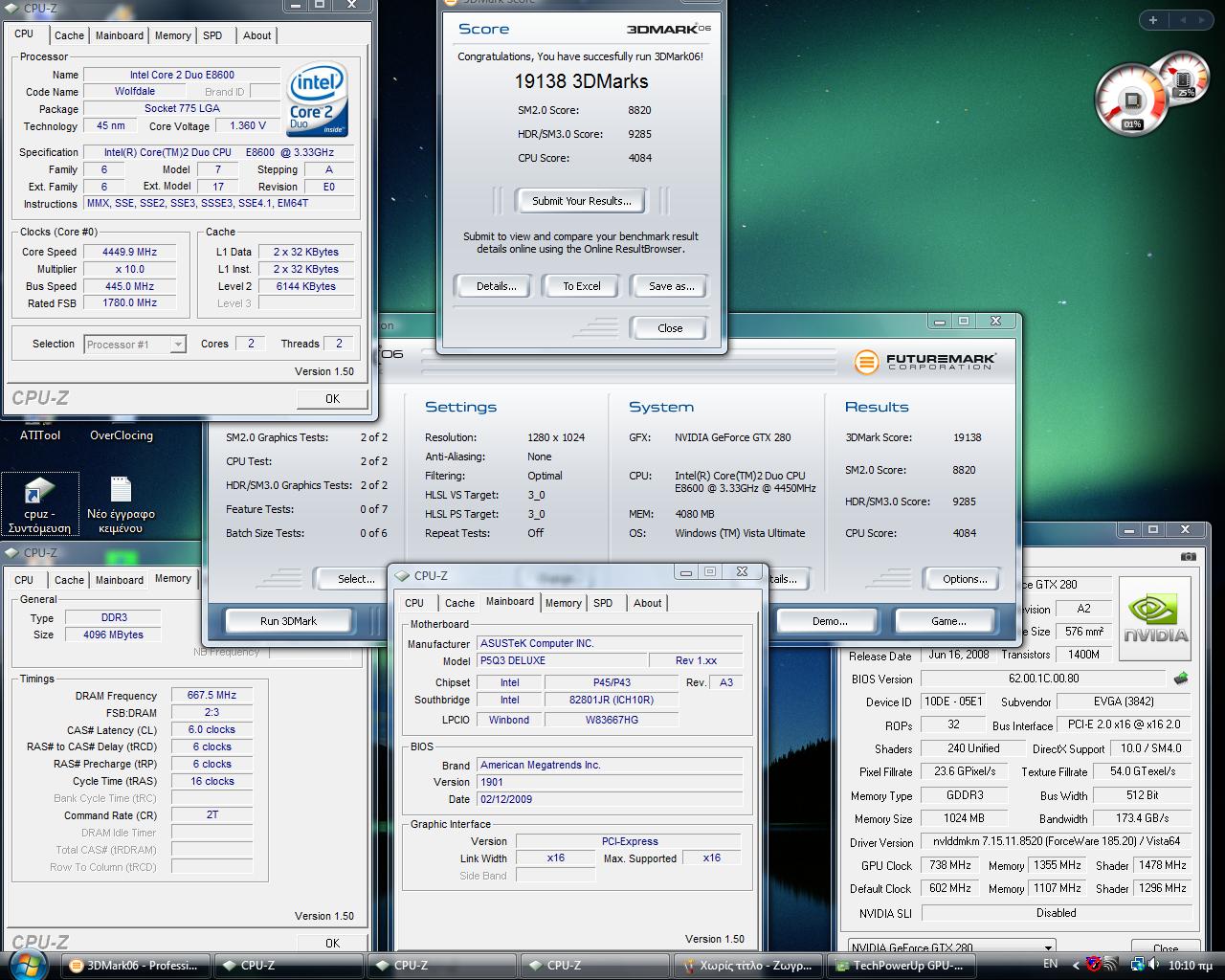The image size is (1225, 980).
Task: Close the 3DMark Score dialog
Action: click(670, 328)
